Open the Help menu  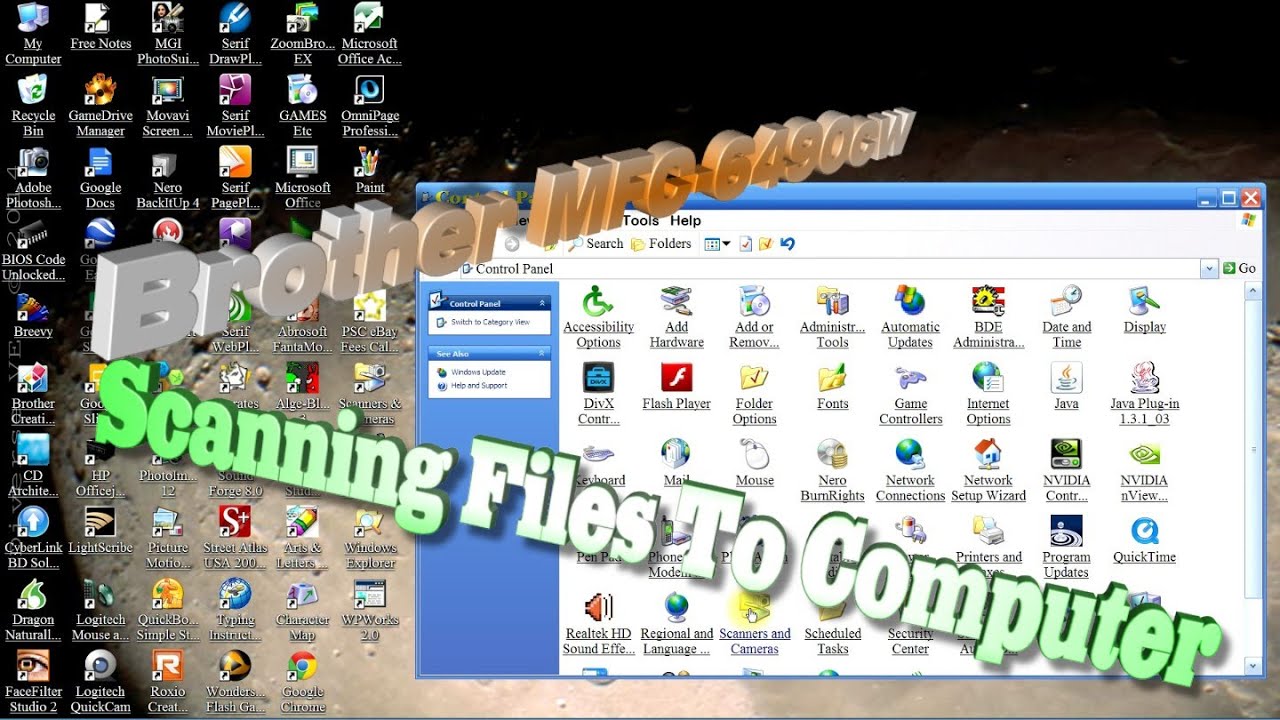coord(685,221)
